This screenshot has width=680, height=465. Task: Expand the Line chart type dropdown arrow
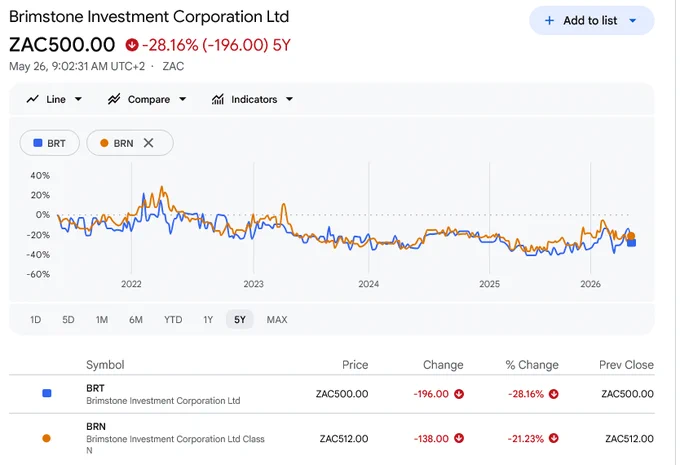tap(78, 99)
